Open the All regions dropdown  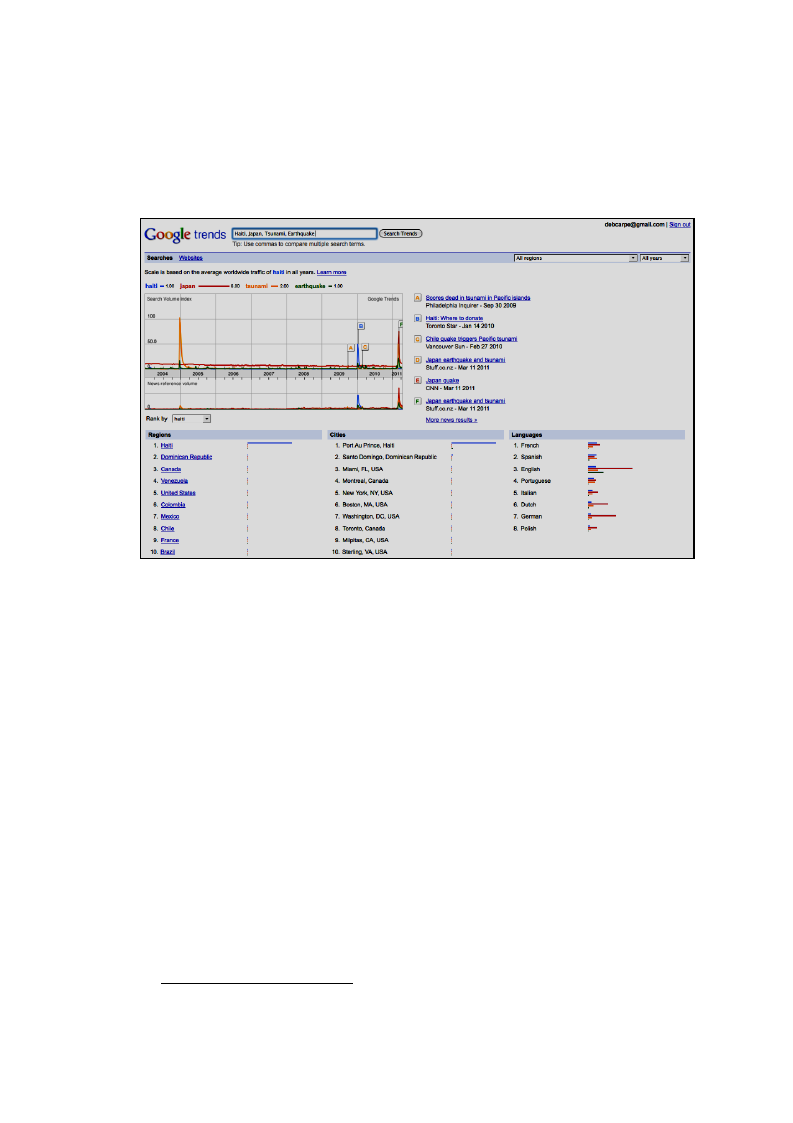575,258
